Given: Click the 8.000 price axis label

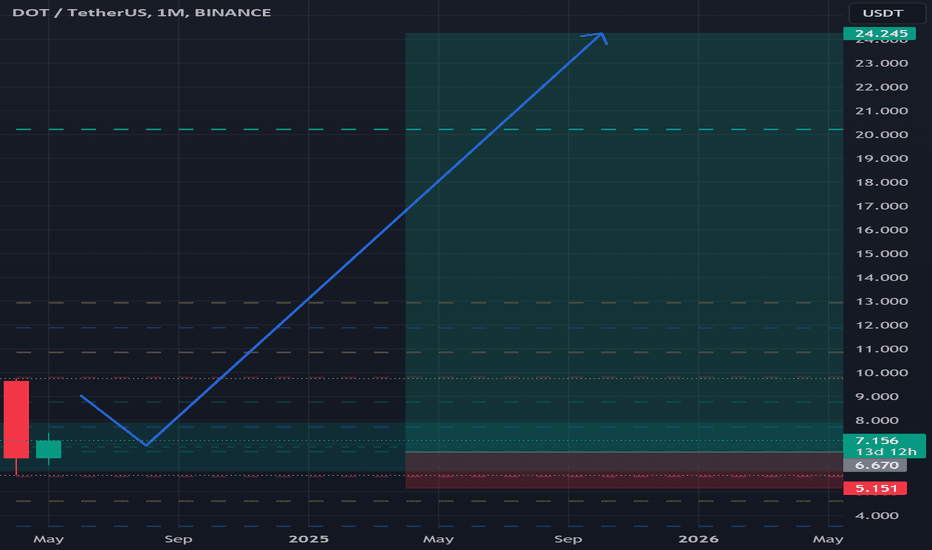Looking at the screenshot, I should click(x=877, y=420).
